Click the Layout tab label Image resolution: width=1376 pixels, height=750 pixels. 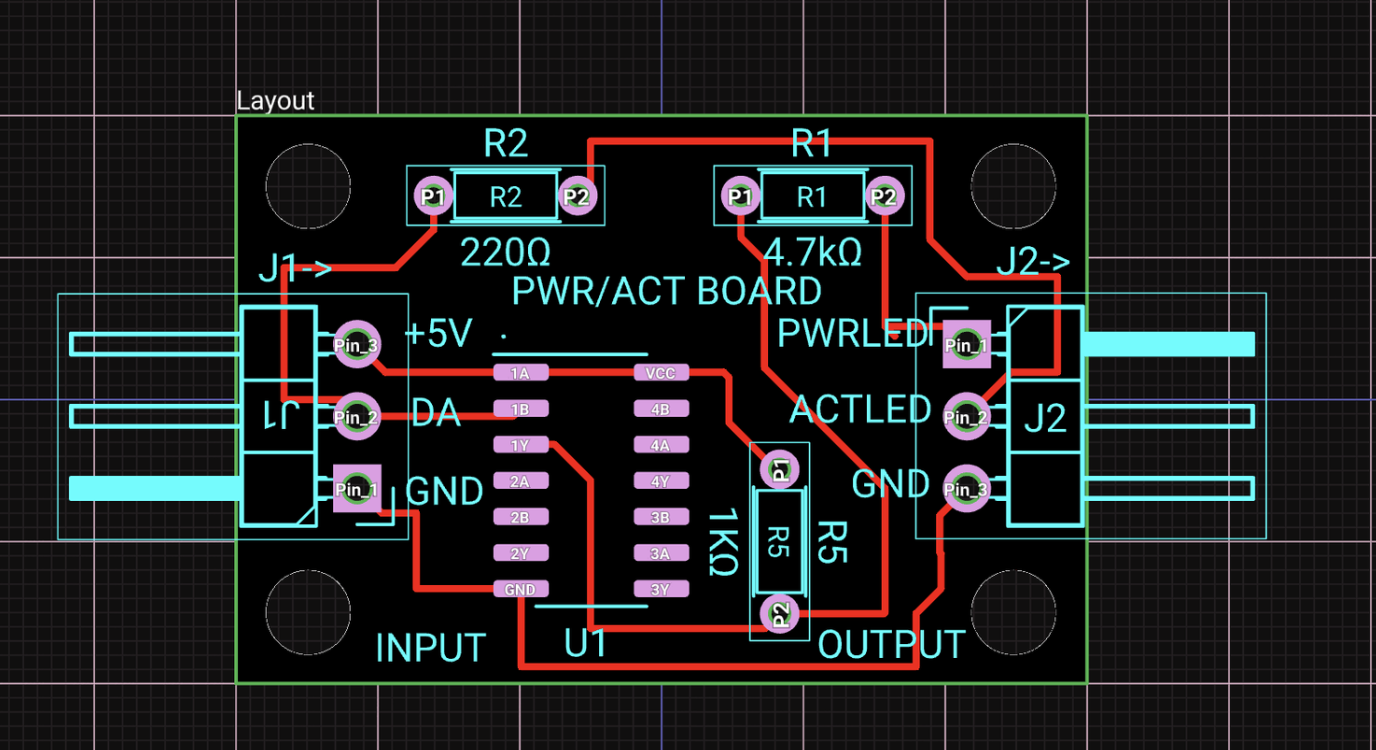pyautogui.click(x=276, y=100)
